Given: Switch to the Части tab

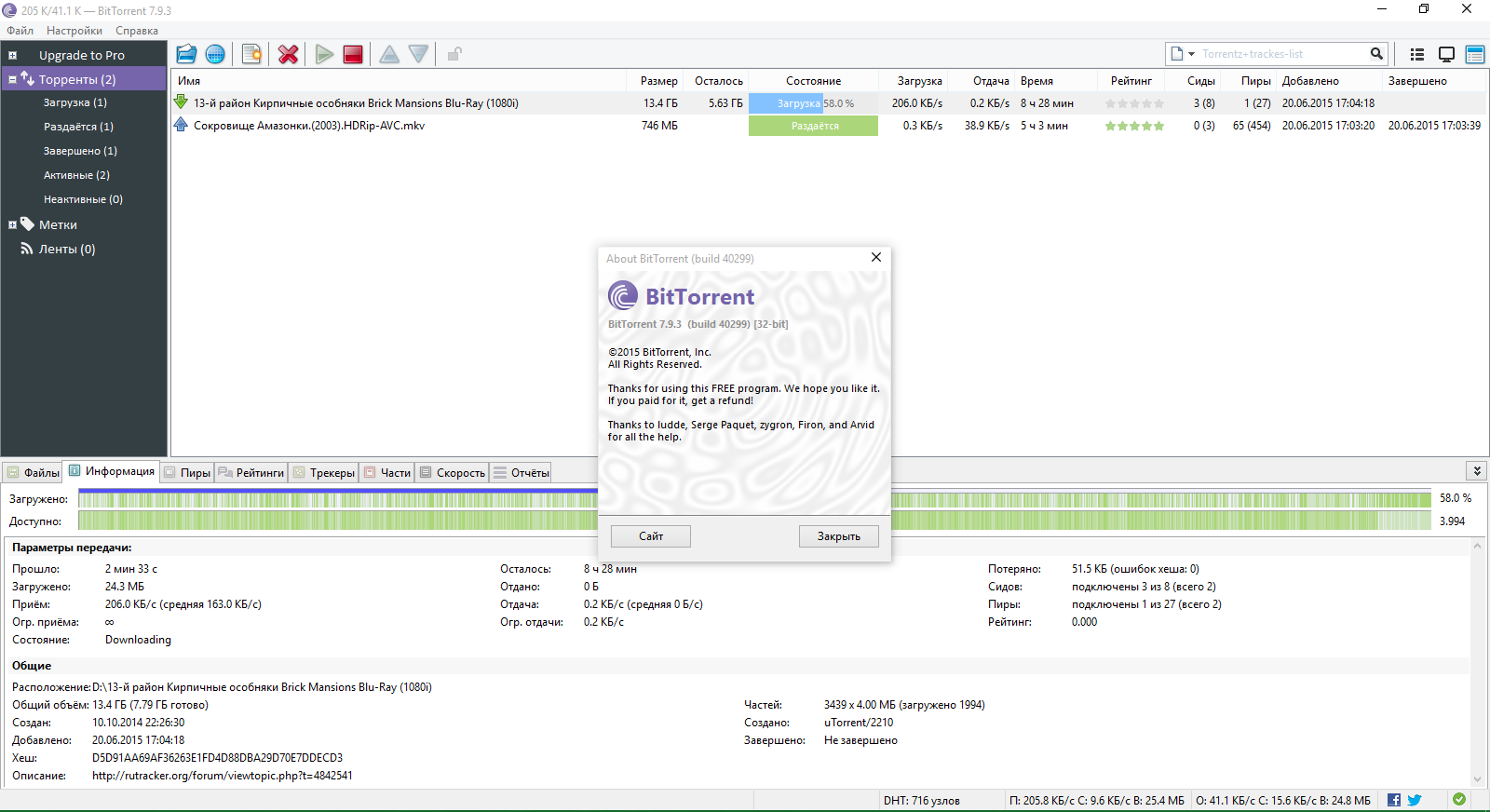Looking at the screenshot, I should pos(386,472).
